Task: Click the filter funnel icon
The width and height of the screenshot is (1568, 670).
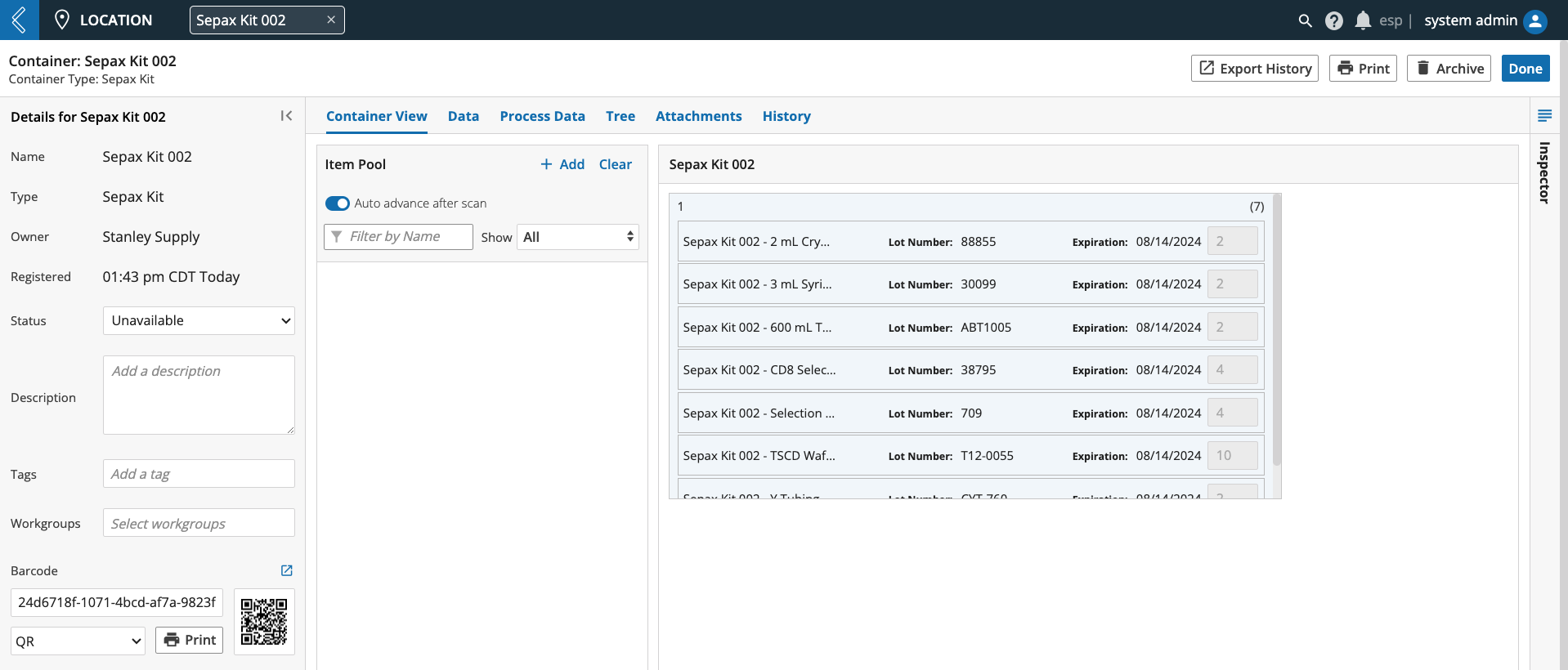Action: click(x=336, y=236)
